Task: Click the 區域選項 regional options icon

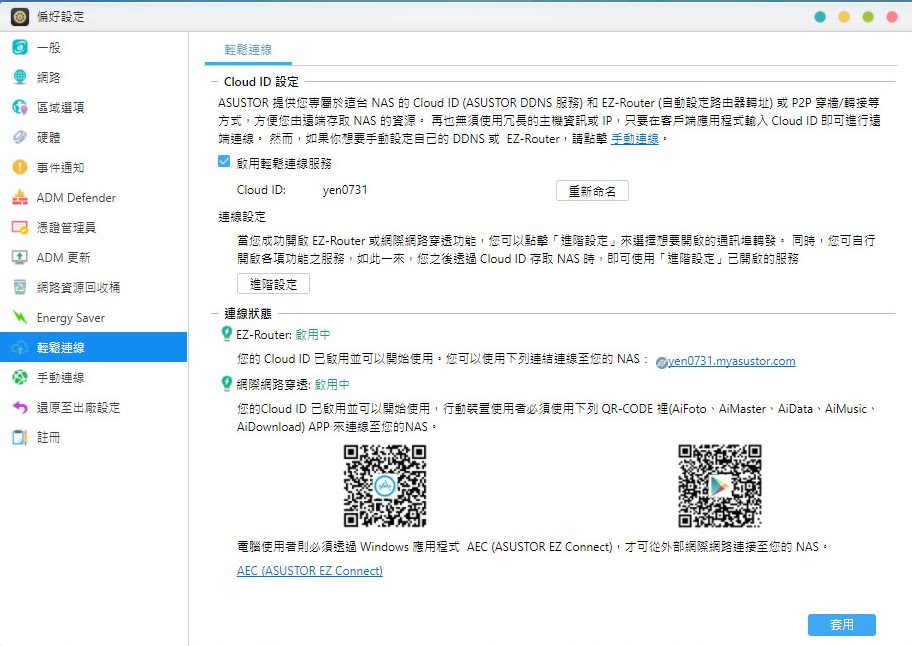Action: coord(20,107)
